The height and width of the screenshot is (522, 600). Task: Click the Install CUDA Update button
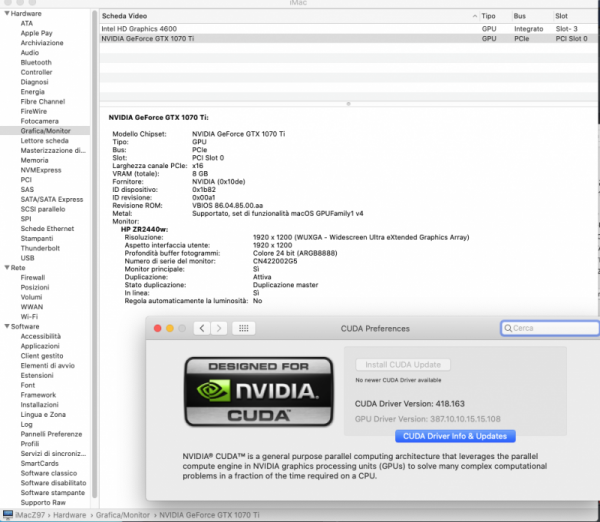403,365
